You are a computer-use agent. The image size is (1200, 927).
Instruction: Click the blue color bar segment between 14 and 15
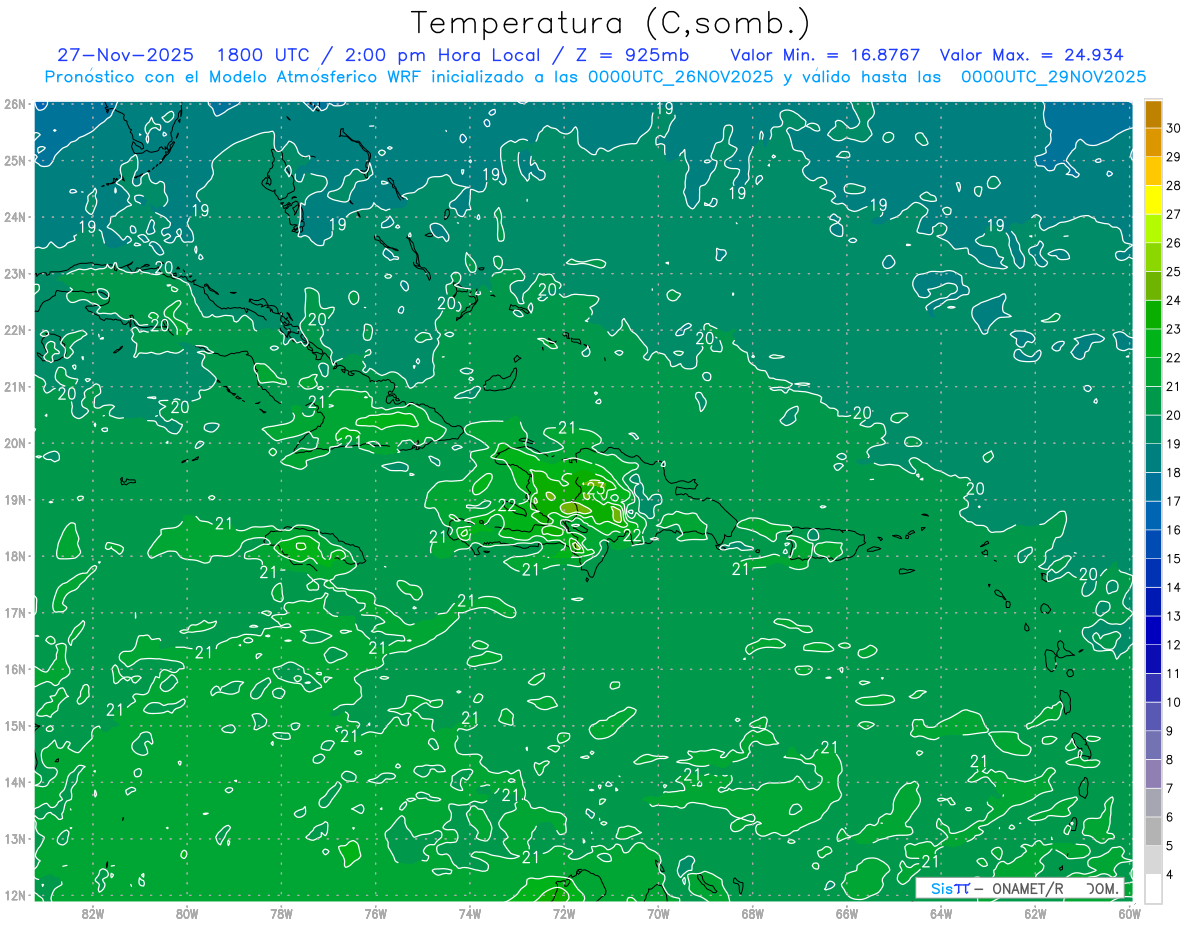[1153, 573]
